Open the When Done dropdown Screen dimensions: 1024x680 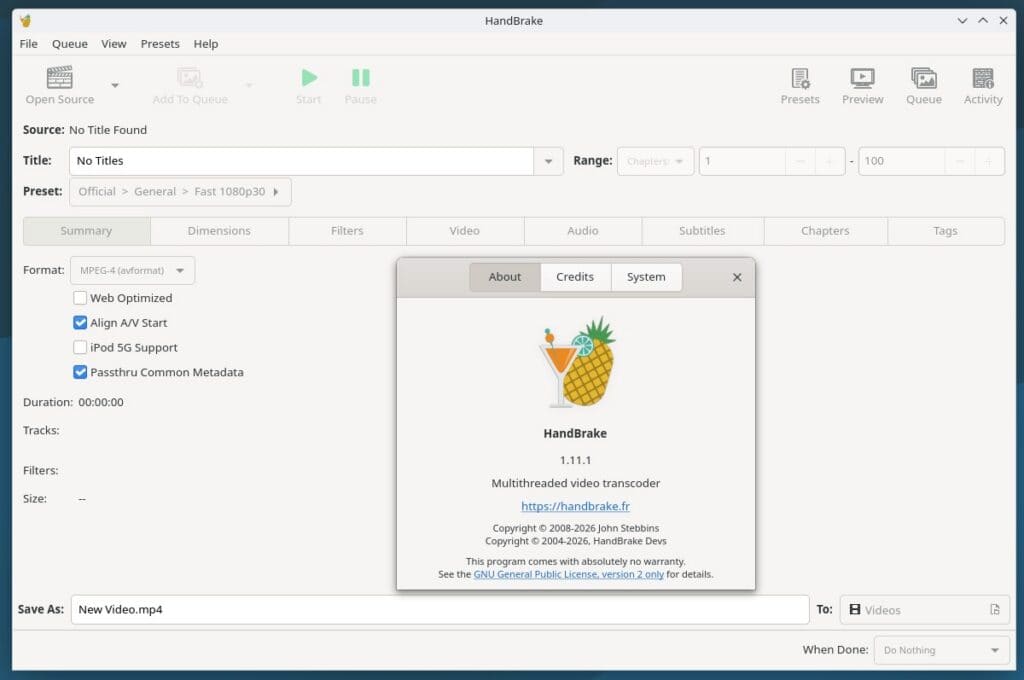pos(940,650)
